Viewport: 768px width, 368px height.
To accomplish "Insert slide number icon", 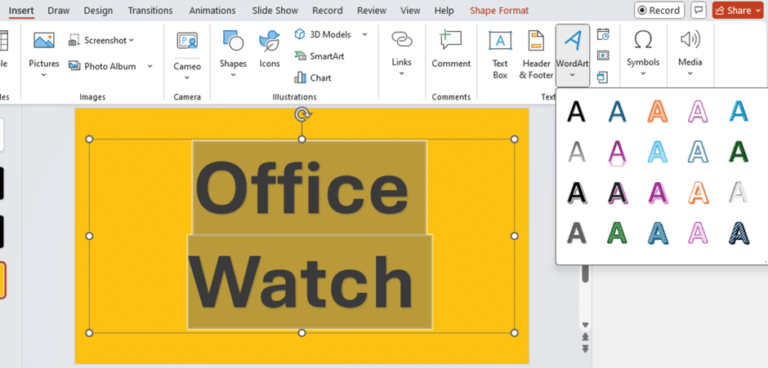I will pos(603,55).
